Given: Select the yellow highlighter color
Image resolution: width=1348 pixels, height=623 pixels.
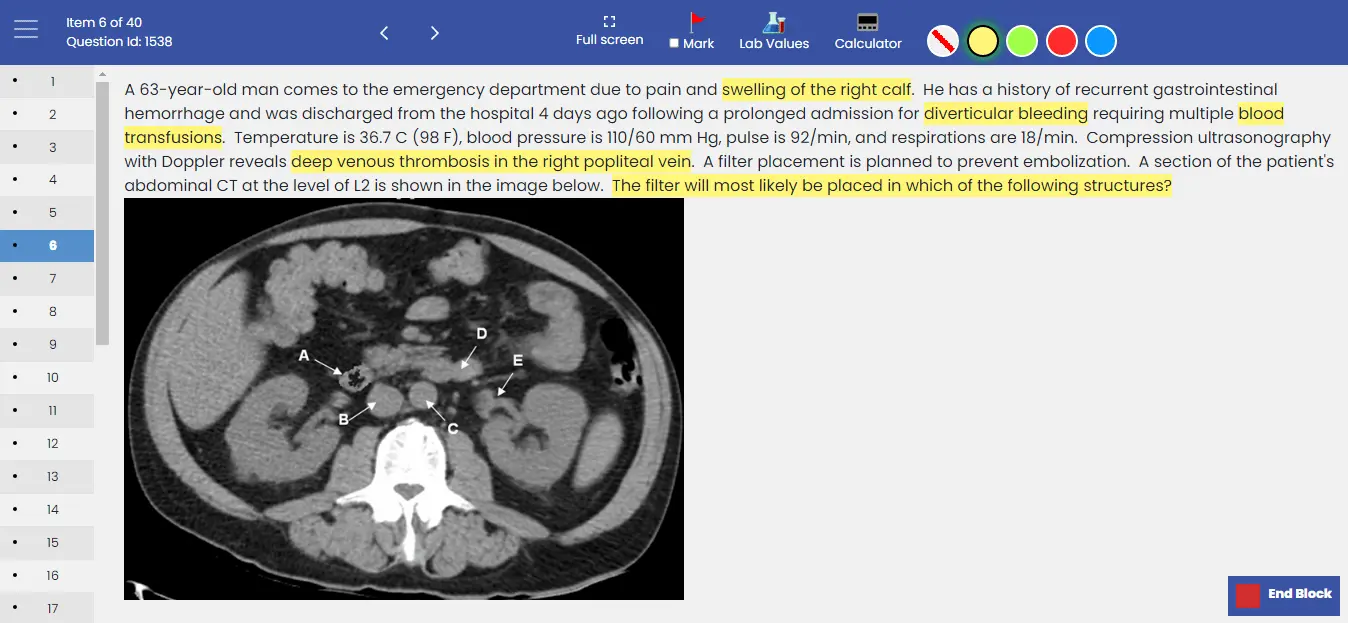Looking at the screenshot, I should (983, 41).
